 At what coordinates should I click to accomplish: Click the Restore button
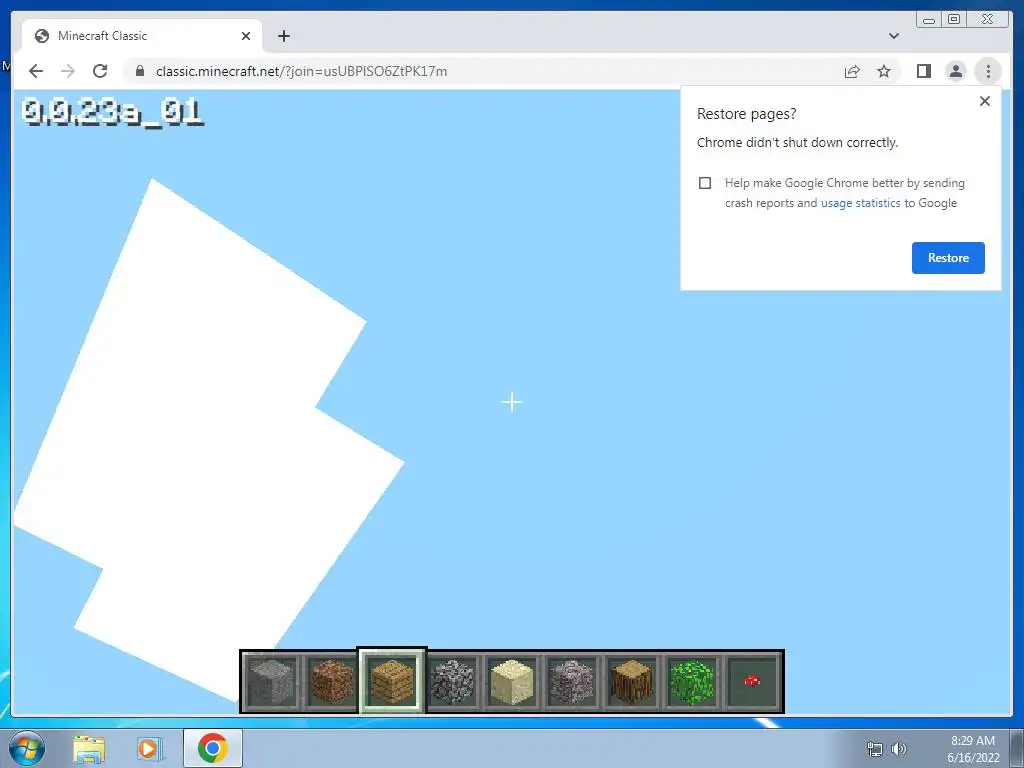948,258
